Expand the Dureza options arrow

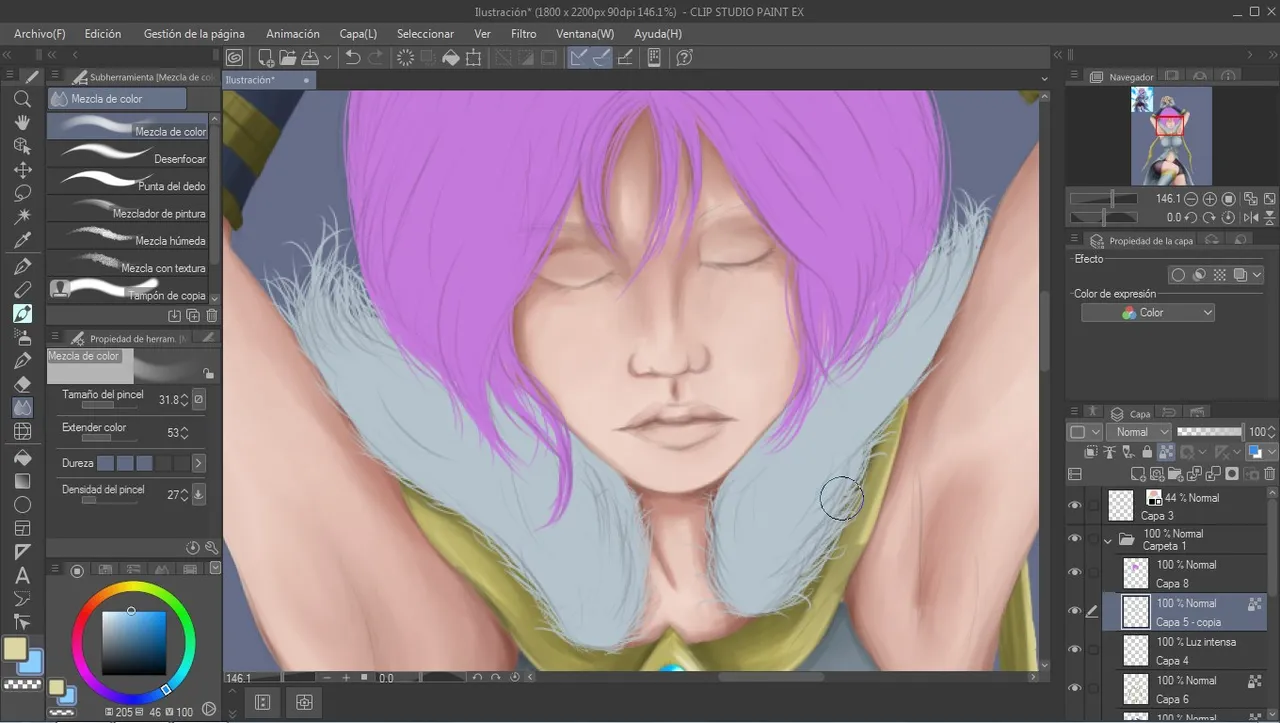(198, 463)
